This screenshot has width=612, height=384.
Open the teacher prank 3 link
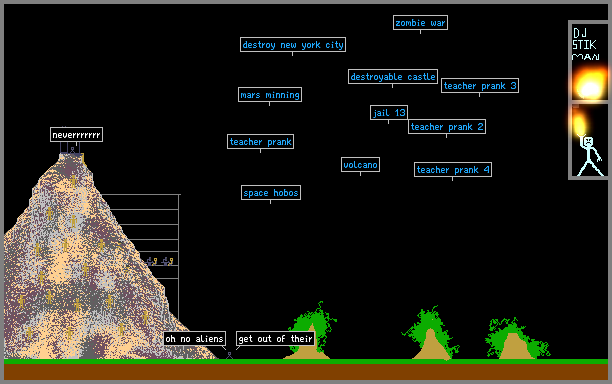coord(480,85)
